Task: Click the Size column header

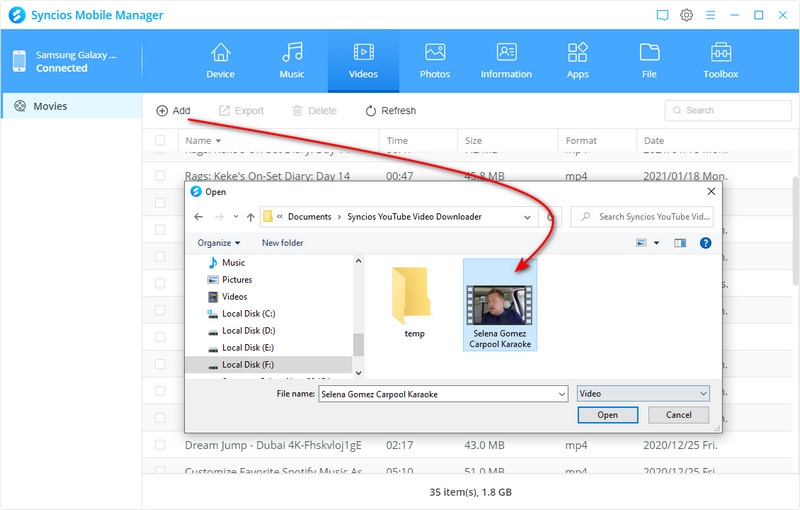Action: coord(473,141)
